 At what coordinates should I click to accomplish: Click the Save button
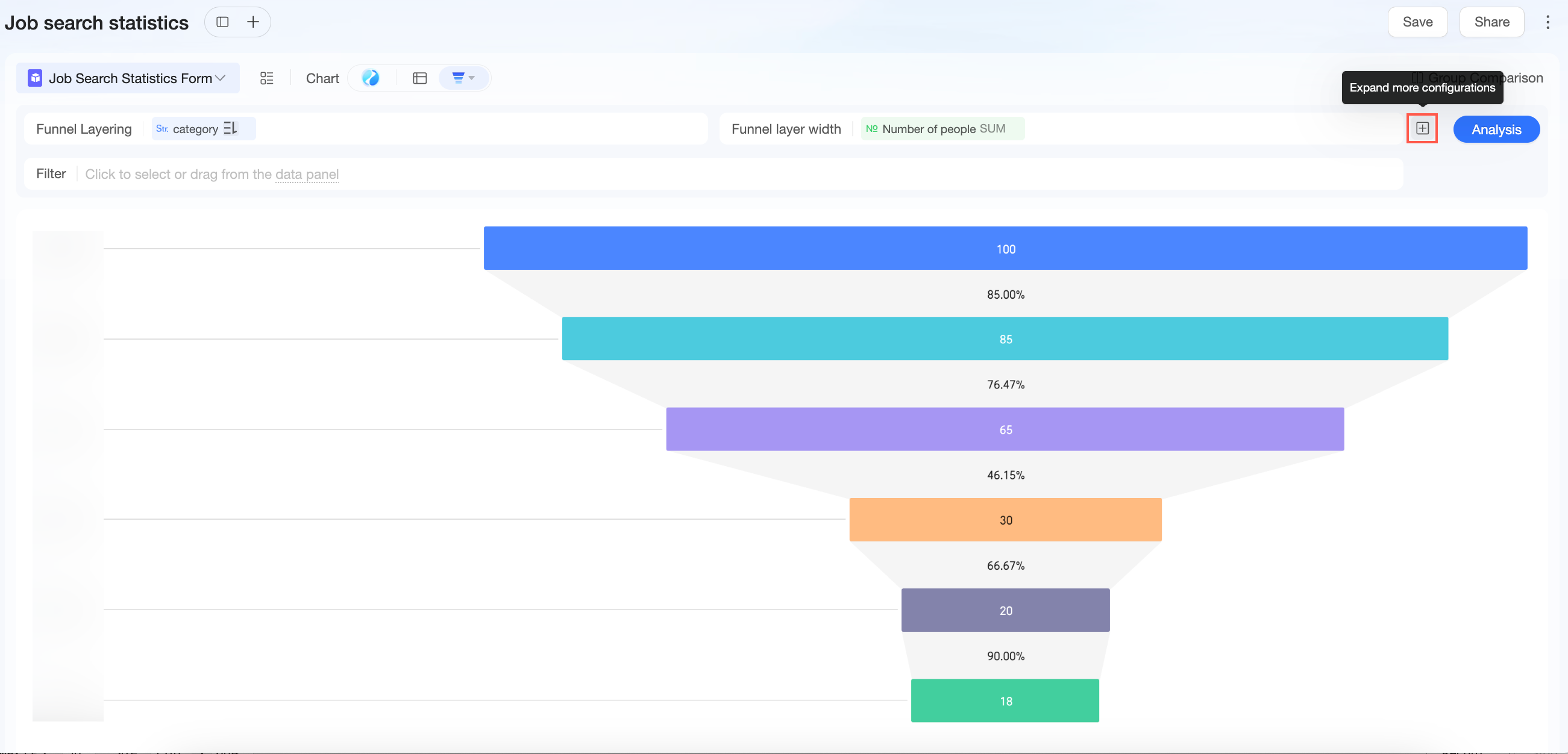click(x=1417, y=22)
